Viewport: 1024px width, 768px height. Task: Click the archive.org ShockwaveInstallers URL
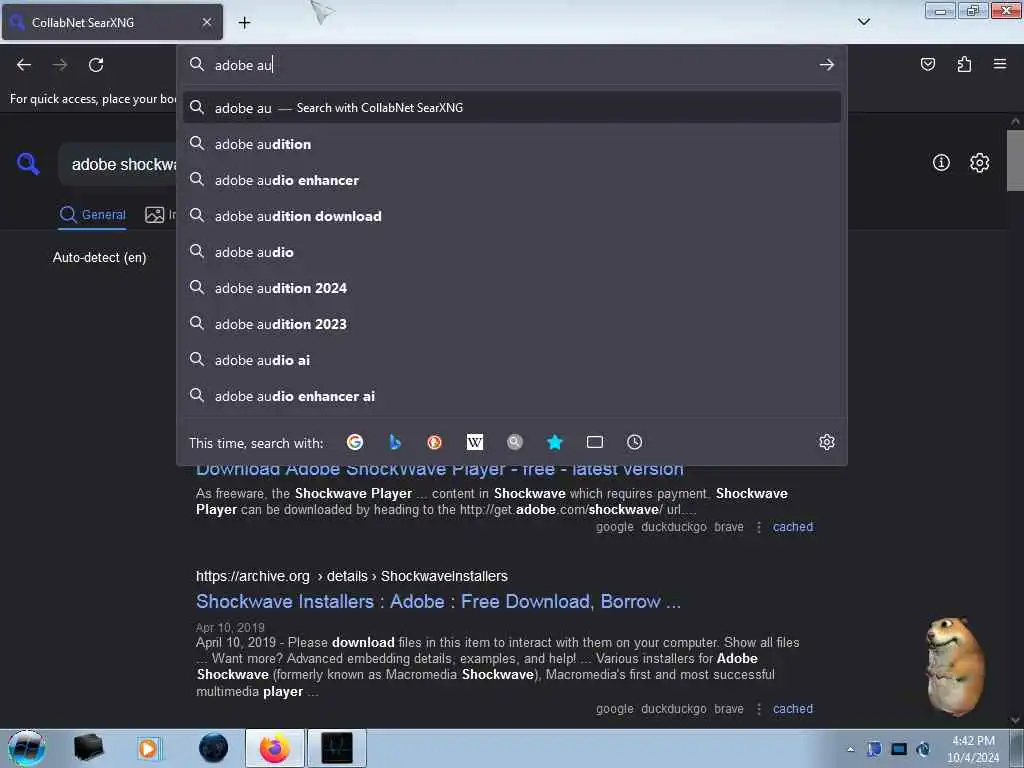coord(351,576)
